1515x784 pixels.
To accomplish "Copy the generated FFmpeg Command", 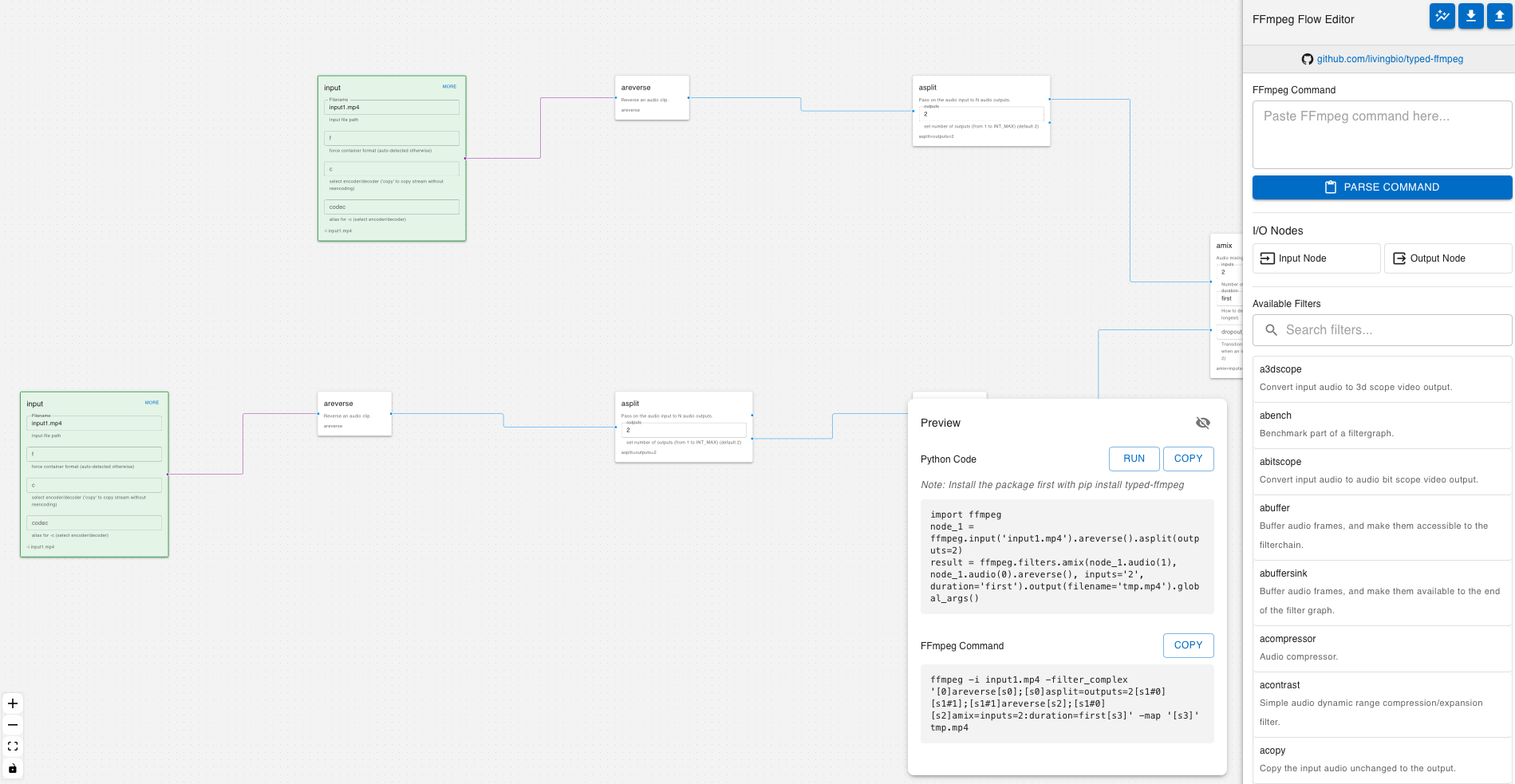I will click(x=1188, y=645).
